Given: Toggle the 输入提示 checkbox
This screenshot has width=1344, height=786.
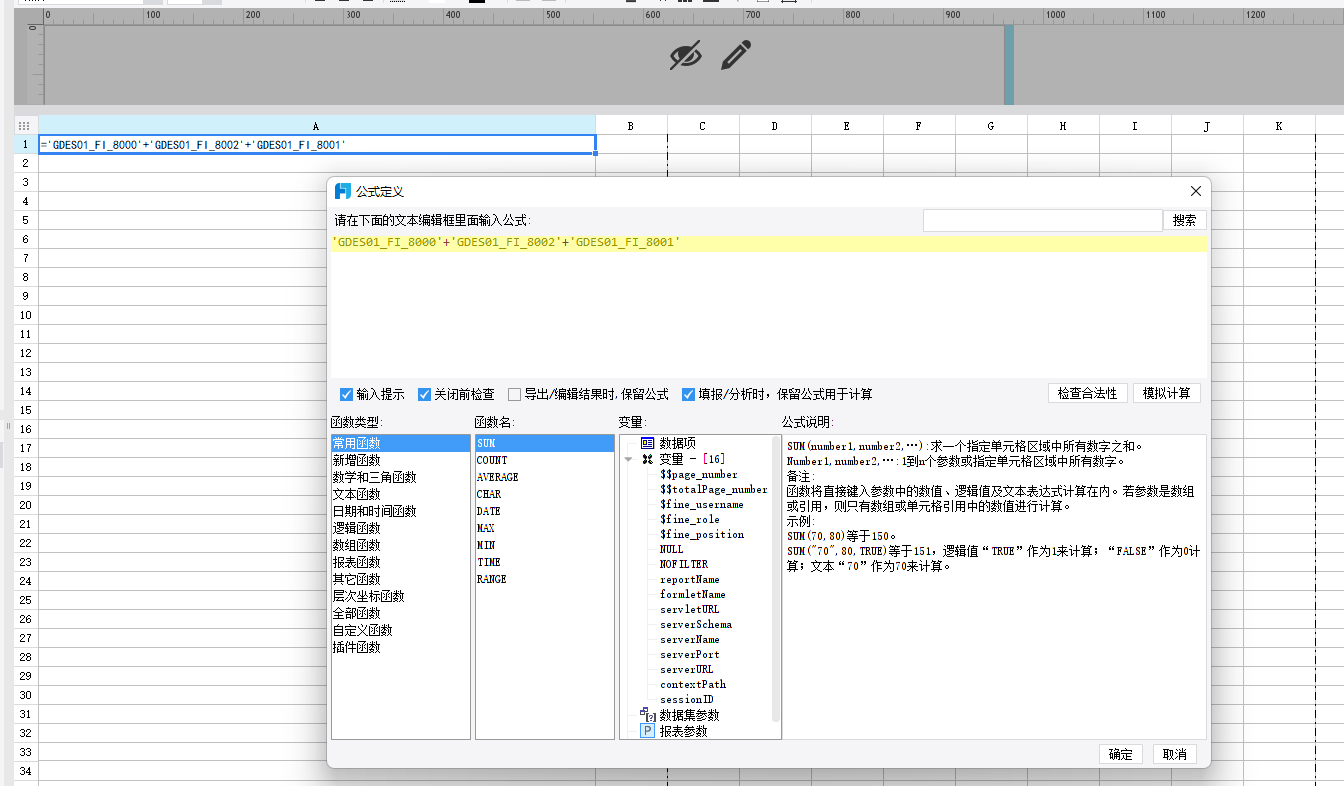Looking at the screenshot, I should (x=347, y=394).
